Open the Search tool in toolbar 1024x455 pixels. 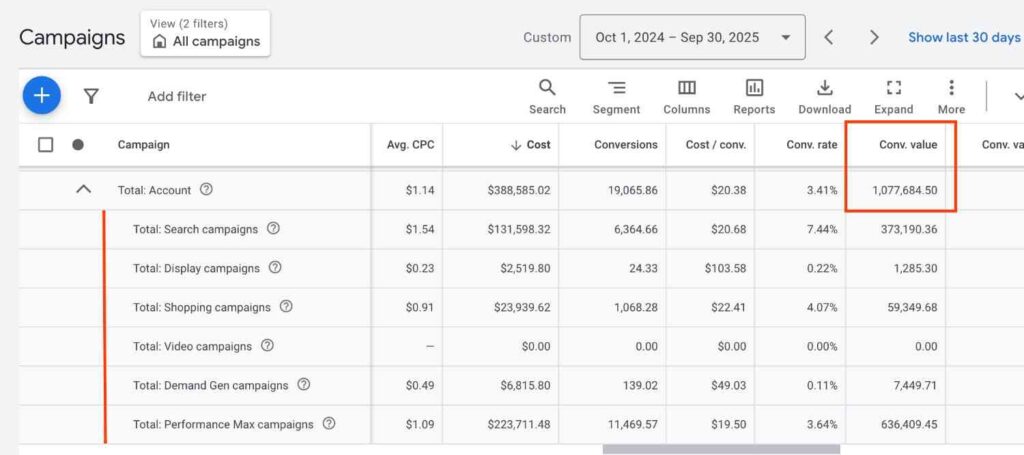[x=547, y=97]
